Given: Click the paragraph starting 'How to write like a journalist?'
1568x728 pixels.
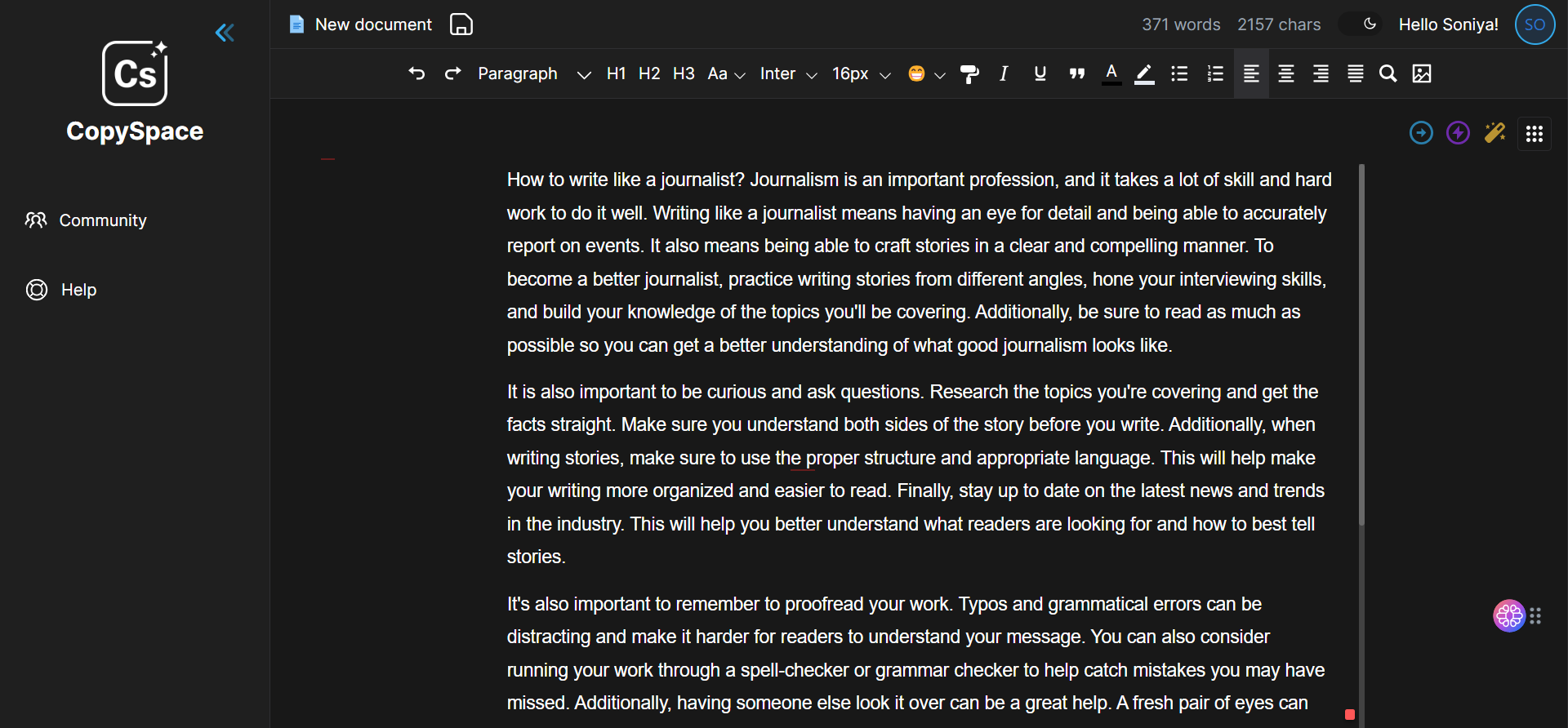Looking at the screenshot, I should (x=920, y=262).
